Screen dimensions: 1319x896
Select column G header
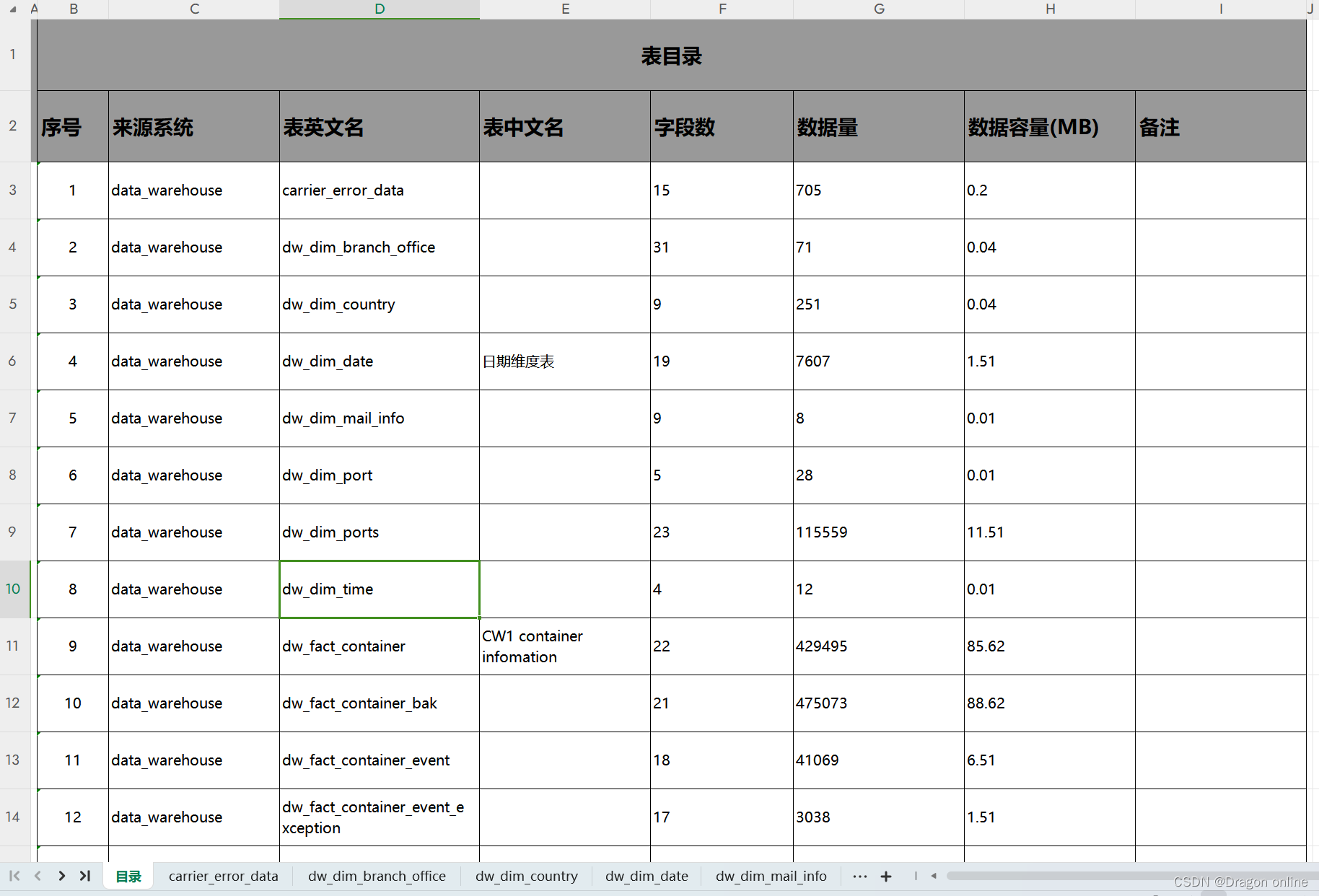879,9
